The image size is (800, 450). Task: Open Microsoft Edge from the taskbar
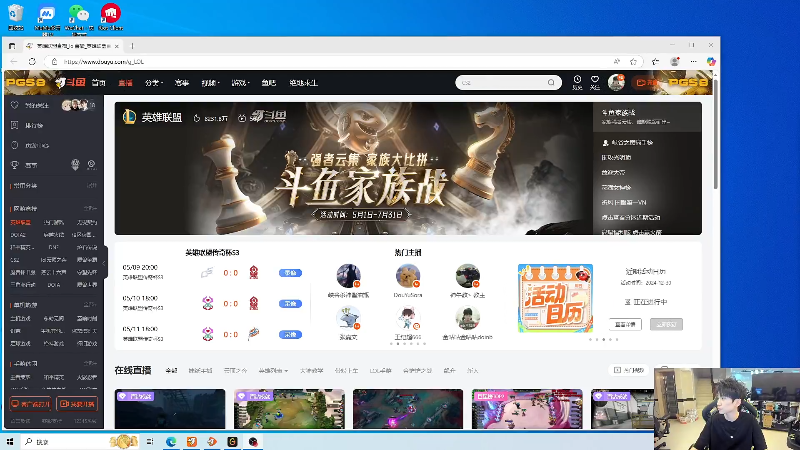tap(171, 442)
